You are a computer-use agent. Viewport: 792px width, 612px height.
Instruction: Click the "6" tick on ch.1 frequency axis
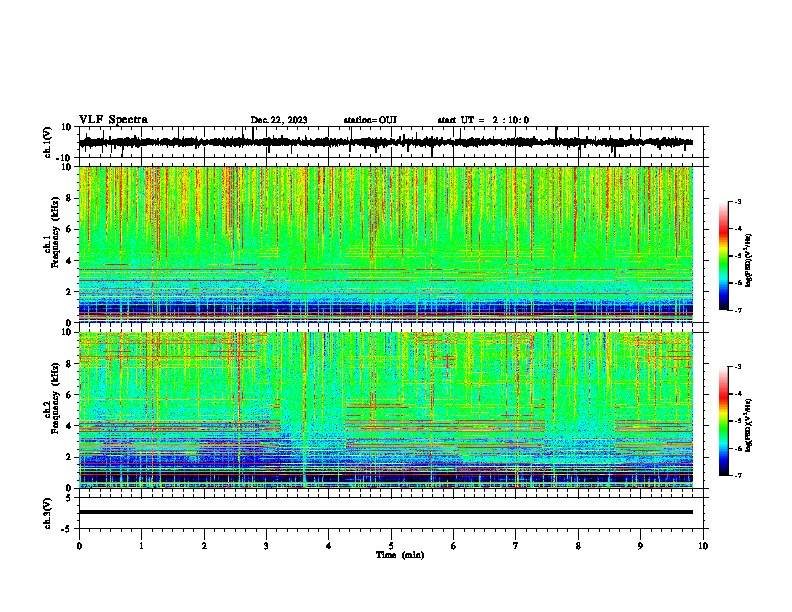tap(70, 229)
